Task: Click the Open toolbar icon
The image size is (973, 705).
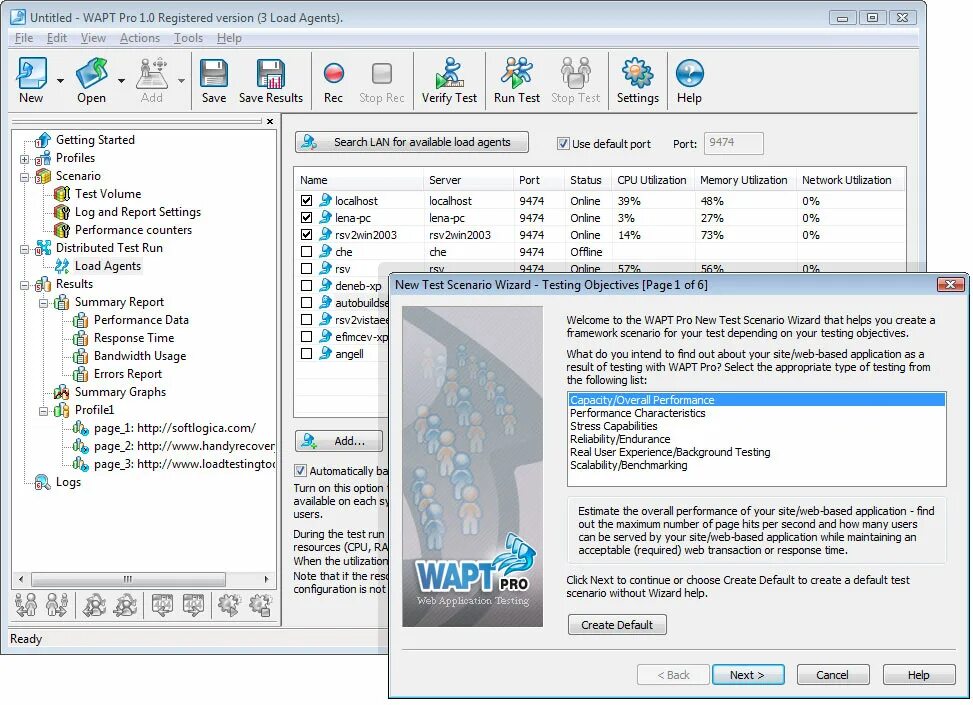Action: [x=91, y=81]
